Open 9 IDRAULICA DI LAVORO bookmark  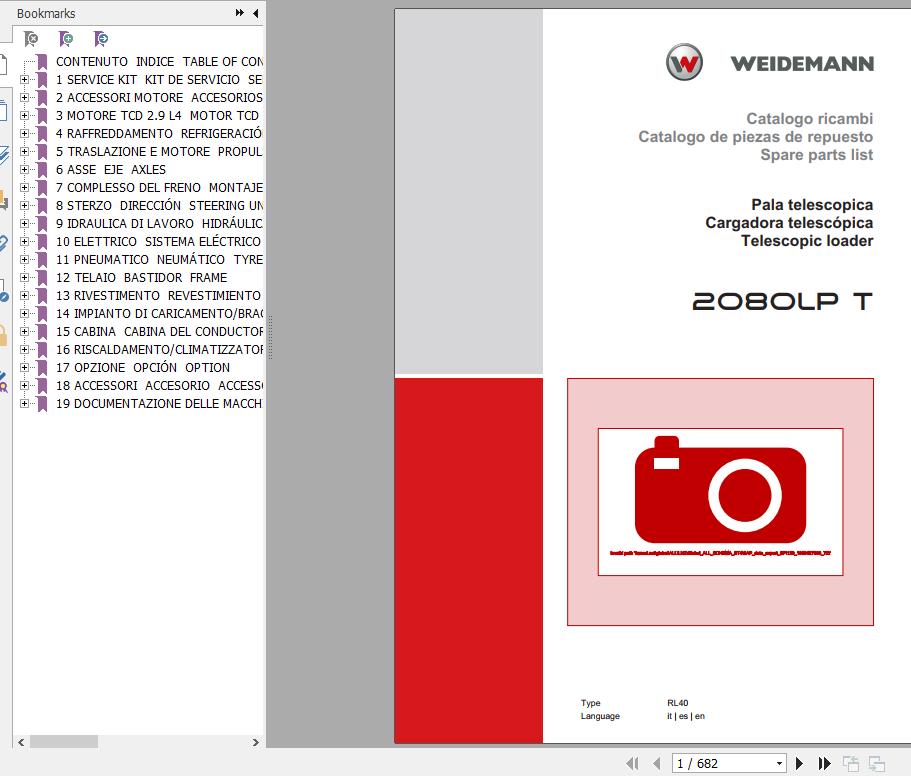pos(159,224)
